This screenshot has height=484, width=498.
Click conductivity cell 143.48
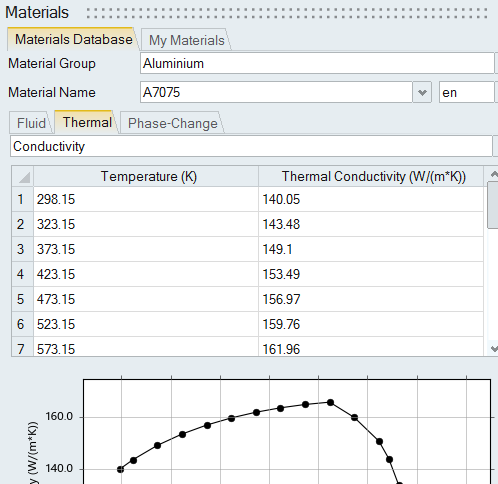pos(371,224)
